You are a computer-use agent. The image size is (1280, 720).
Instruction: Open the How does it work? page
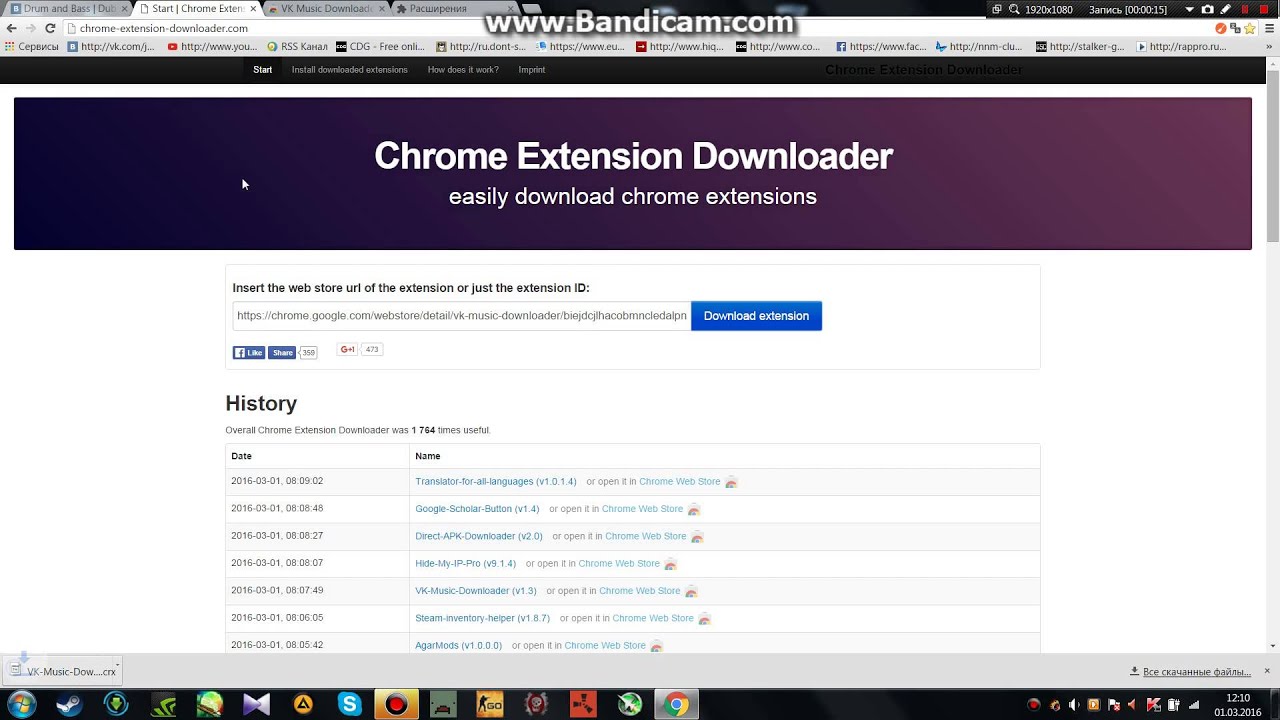coord(463,70)
